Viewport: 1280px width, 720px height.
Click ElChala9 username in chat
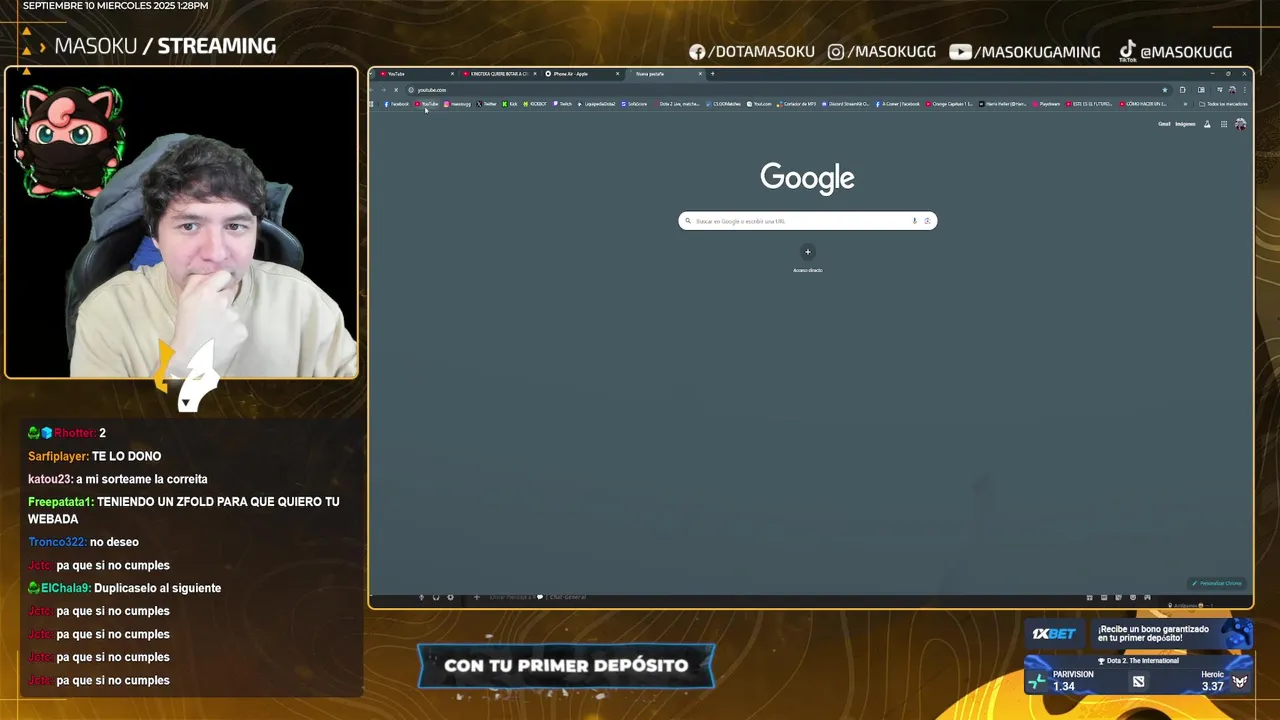66,588
